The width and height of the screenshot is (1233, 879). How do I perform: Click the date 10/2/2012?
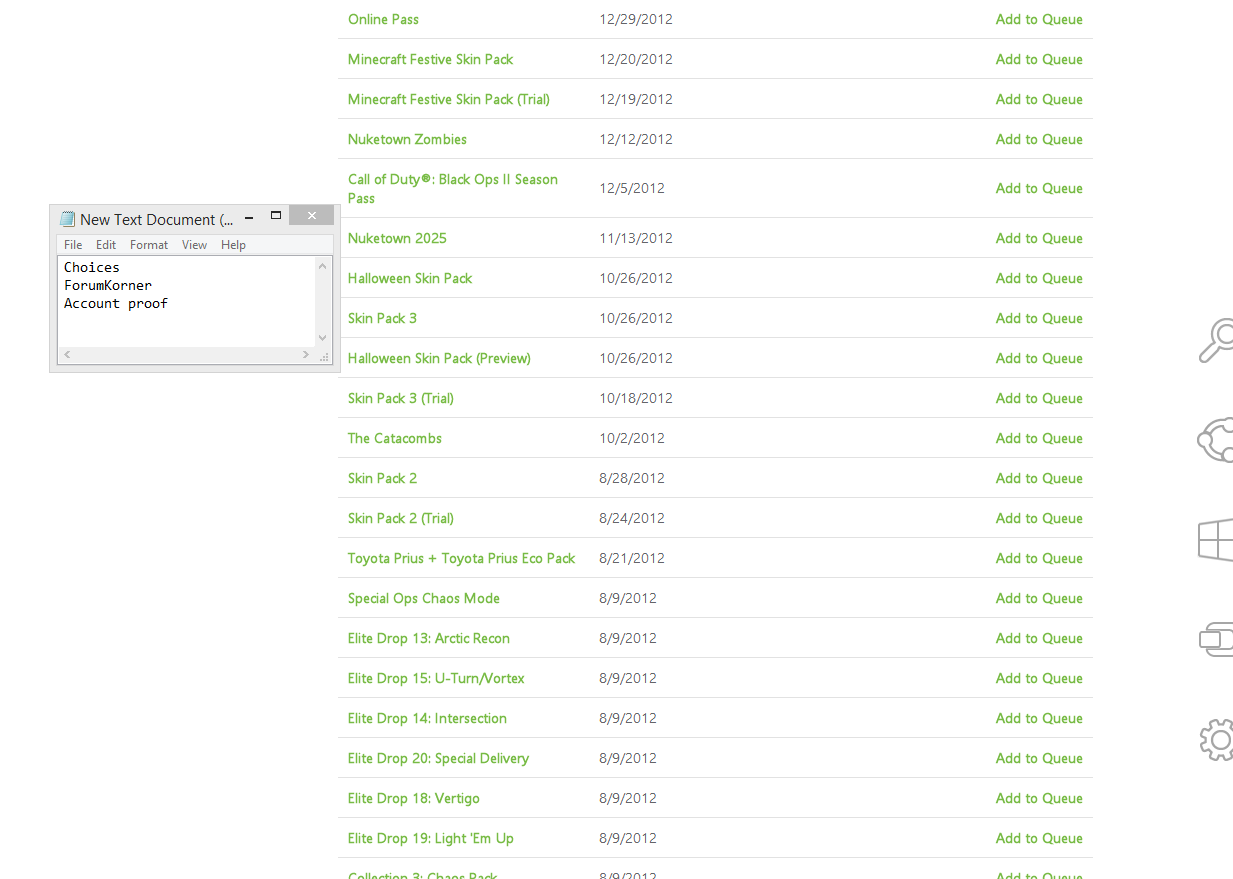[x=632, y=438]
